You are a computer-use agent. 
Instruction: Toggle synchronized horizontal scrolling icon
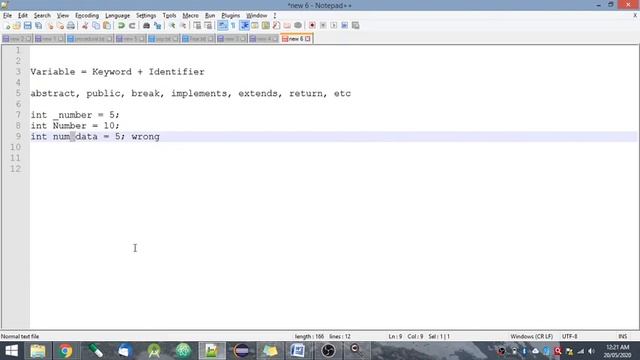point(208,26)
